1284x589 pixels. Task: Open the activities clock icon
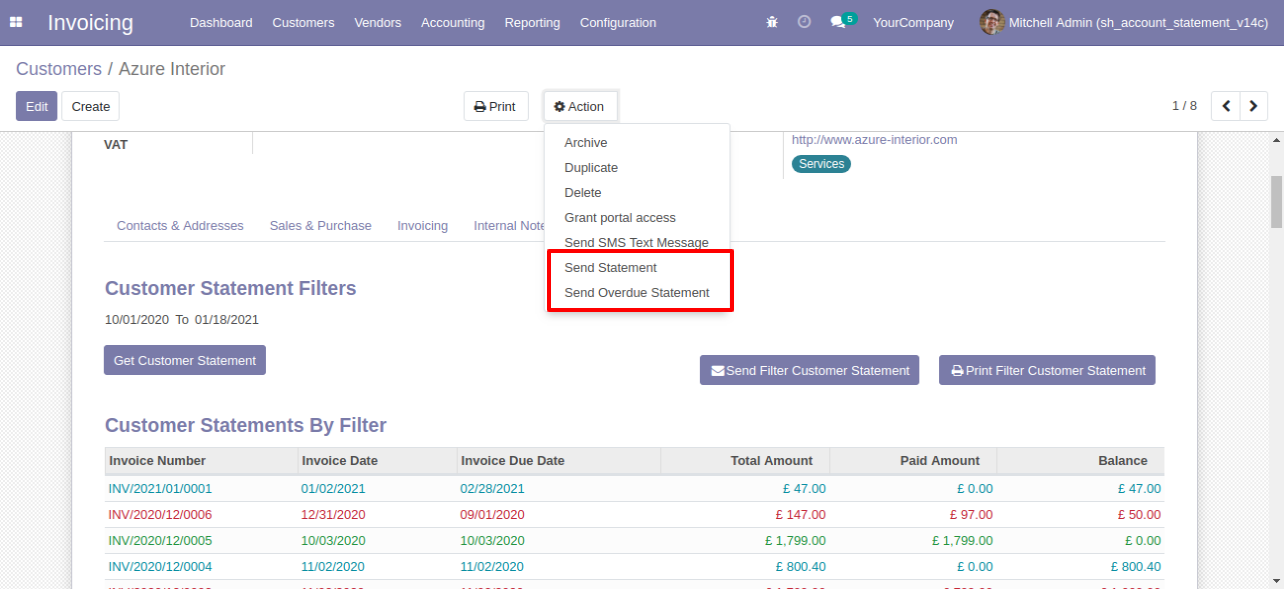[x=804, y=22]
